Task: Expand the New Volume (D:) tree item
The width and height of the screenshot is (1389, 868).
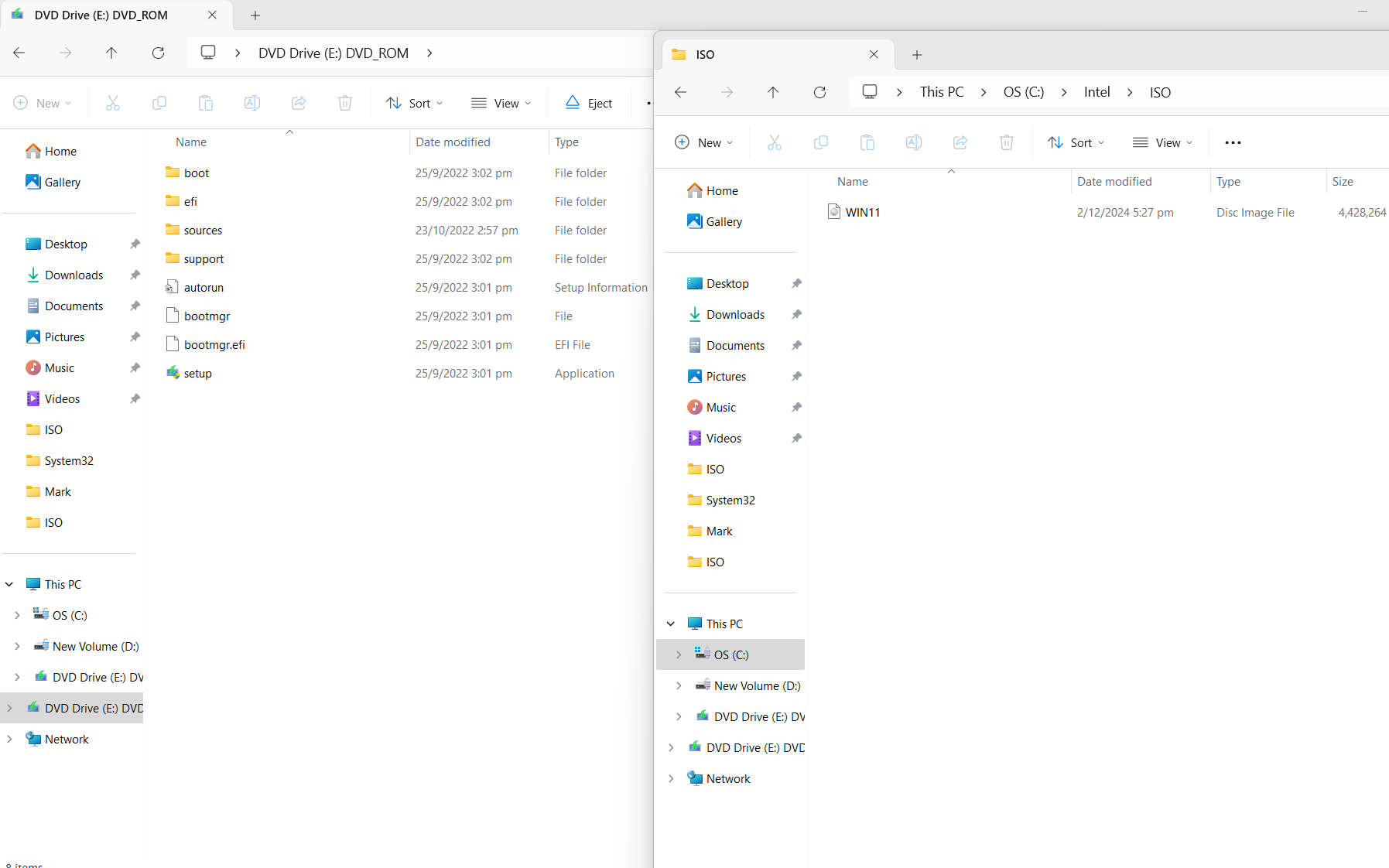Action: [19, 646]
